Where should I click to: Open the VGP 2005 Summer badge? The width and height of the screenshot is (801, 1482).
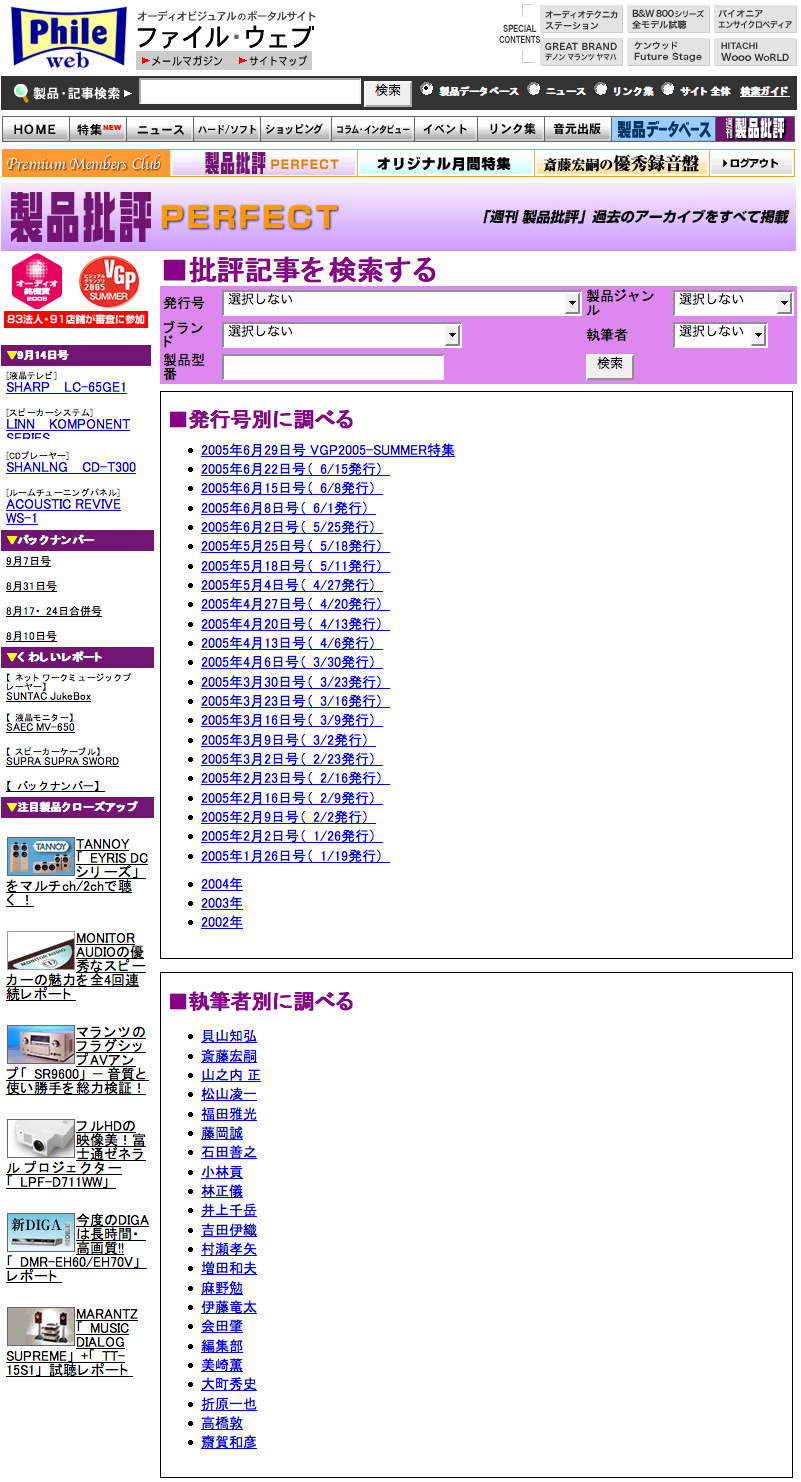coord(109,281)
